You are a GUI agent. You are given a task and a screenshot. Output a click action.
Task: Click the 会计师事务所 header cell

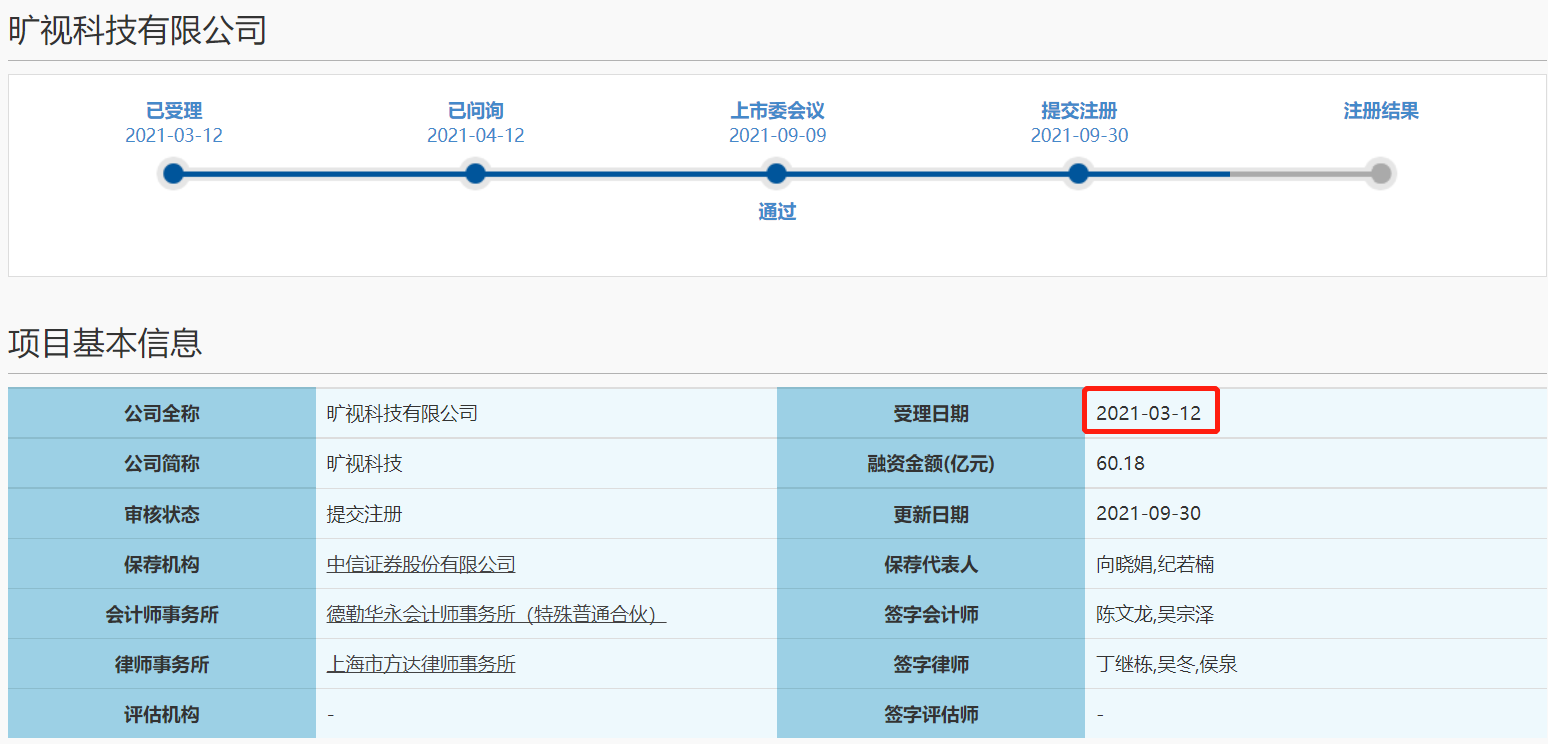(162, 614)
